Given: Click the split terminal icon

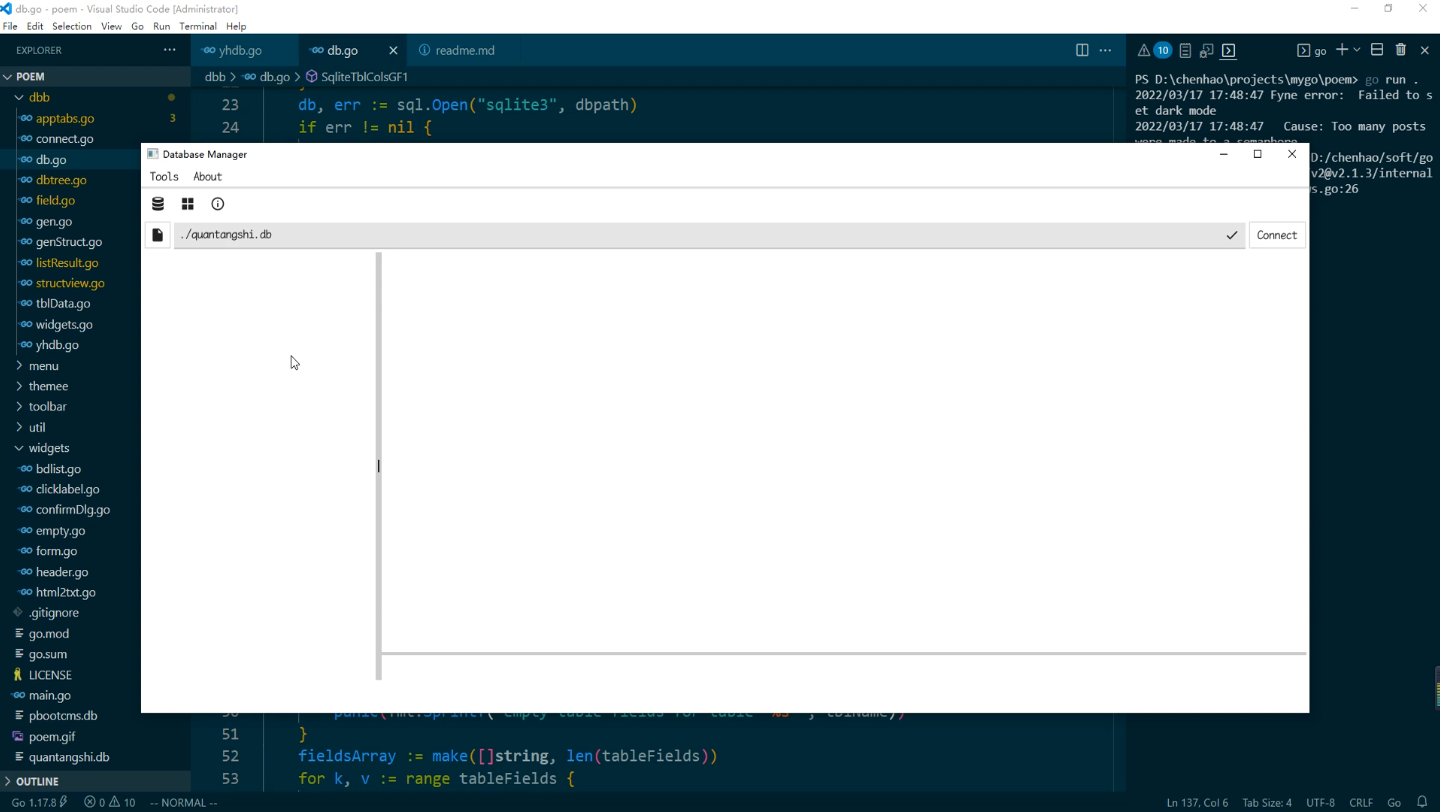Looking at the screenshot, I should [1377, 50].
